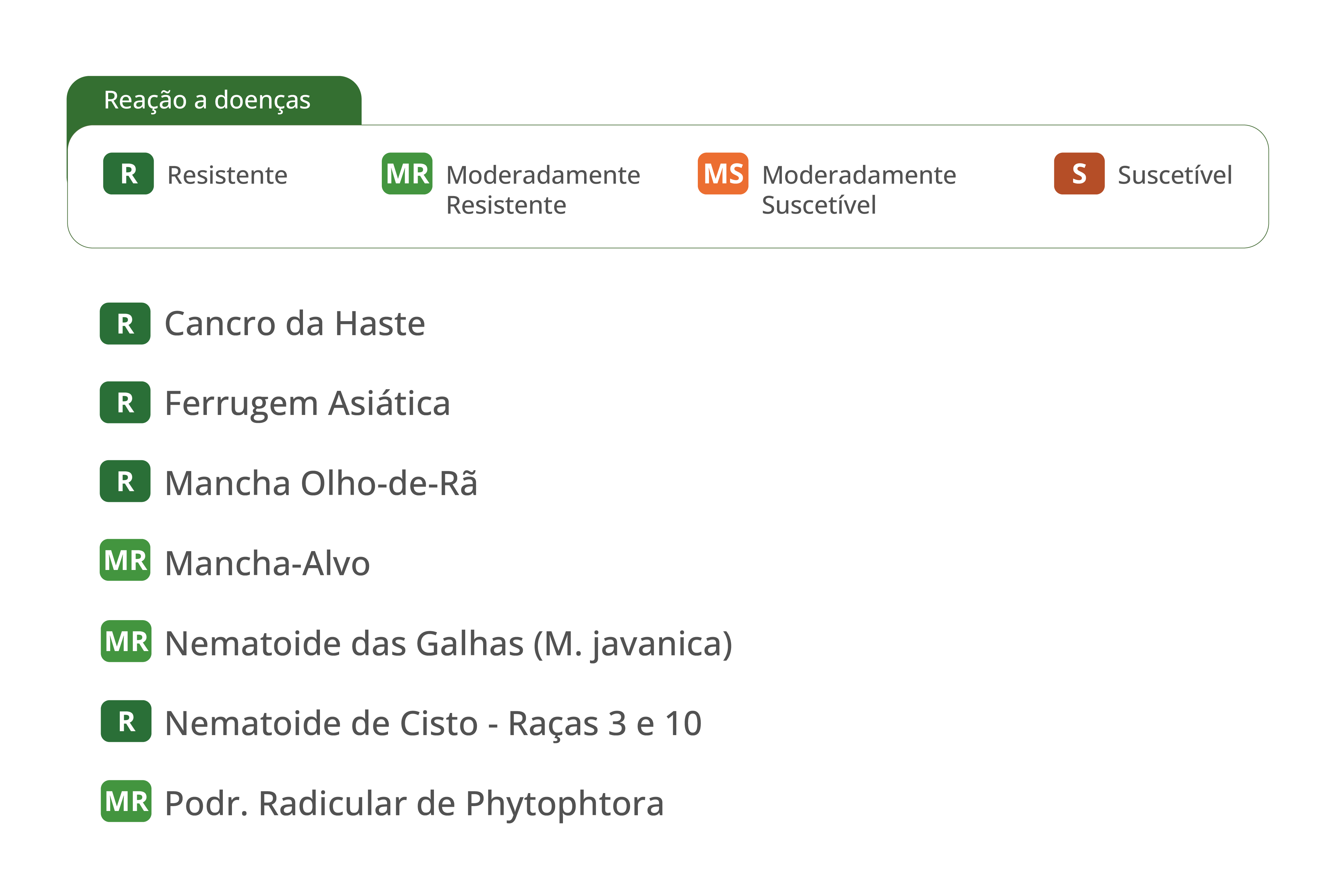Viewport: 1336px width, 896px height.
Task: Click the Mancha-Alvo disease label
Action: coord(267,563)
